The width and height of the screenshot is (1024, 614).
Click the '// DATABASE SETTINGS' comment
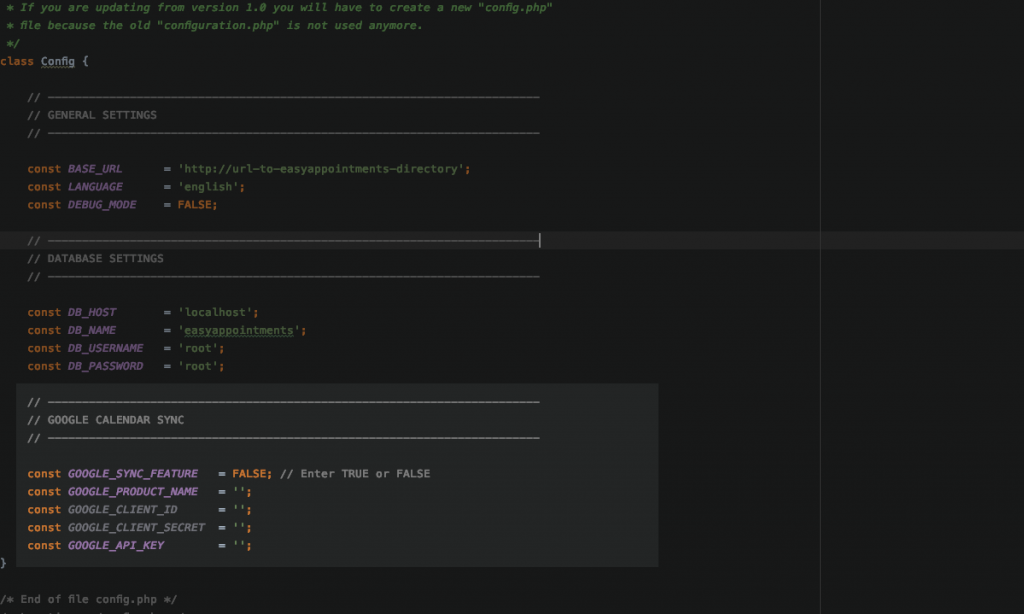point(95,259)
